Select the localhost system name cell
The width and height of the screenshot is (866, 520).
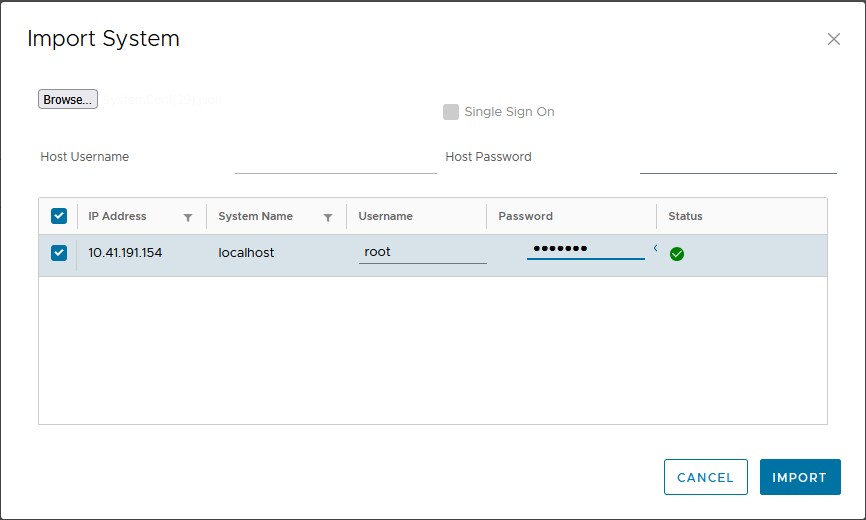point(246,253)
